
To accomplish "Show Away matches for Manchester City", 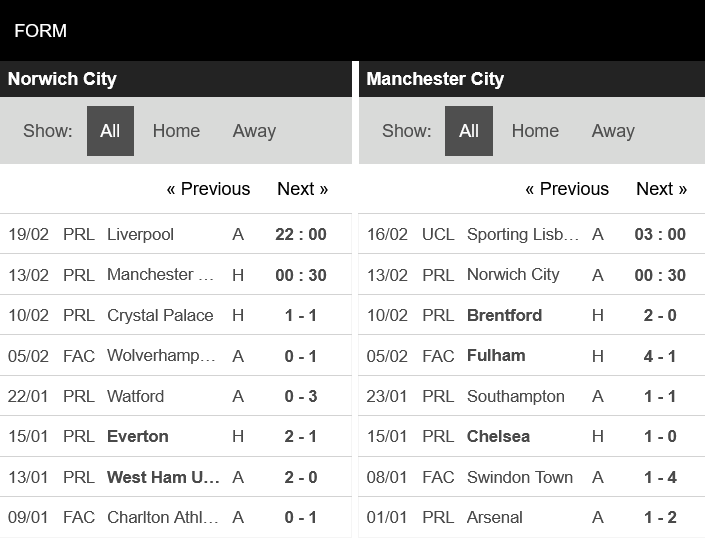I will (613, 131).
